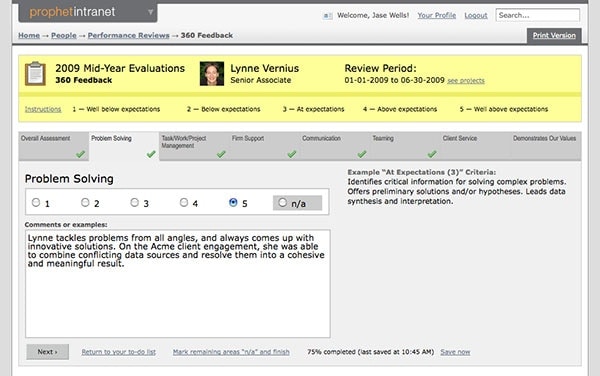Switch to the Problem Solving tab
Image resolution: width=600 pixels, height=376 pixels.
(x=124, y=146)
